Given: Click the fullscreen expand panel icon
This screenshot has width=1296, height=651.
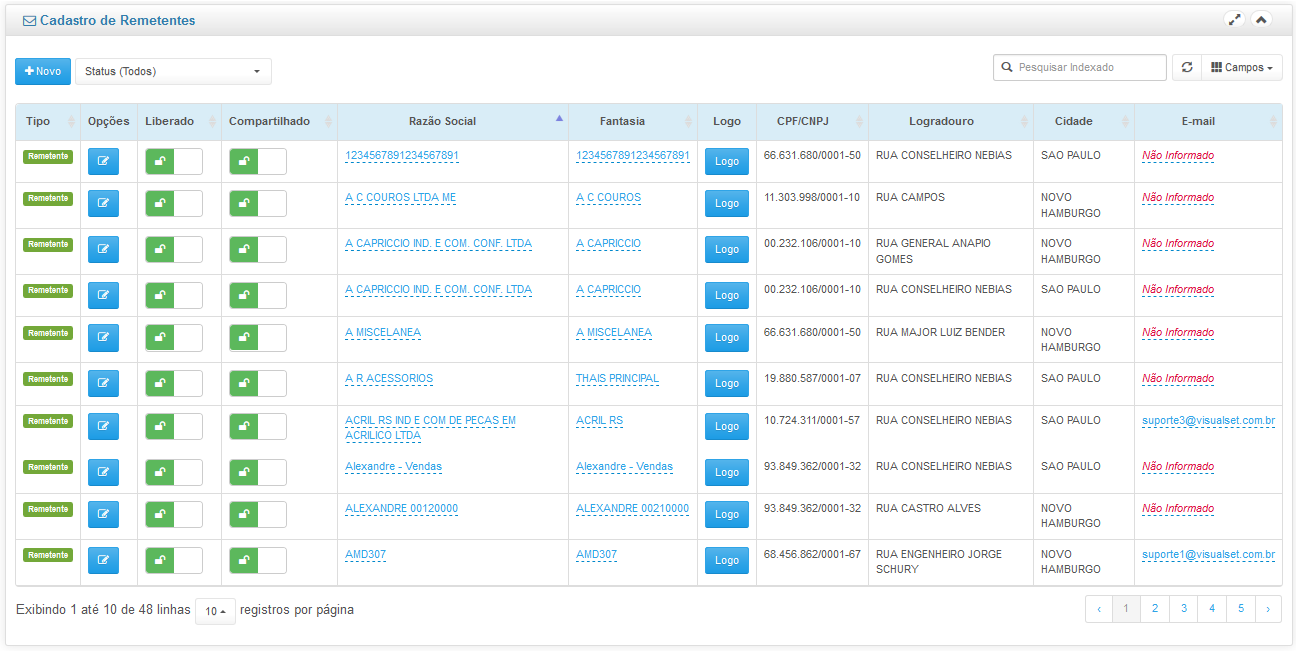Looking at the screenshot, I should pyautogui.click(x=1234, y=20).
